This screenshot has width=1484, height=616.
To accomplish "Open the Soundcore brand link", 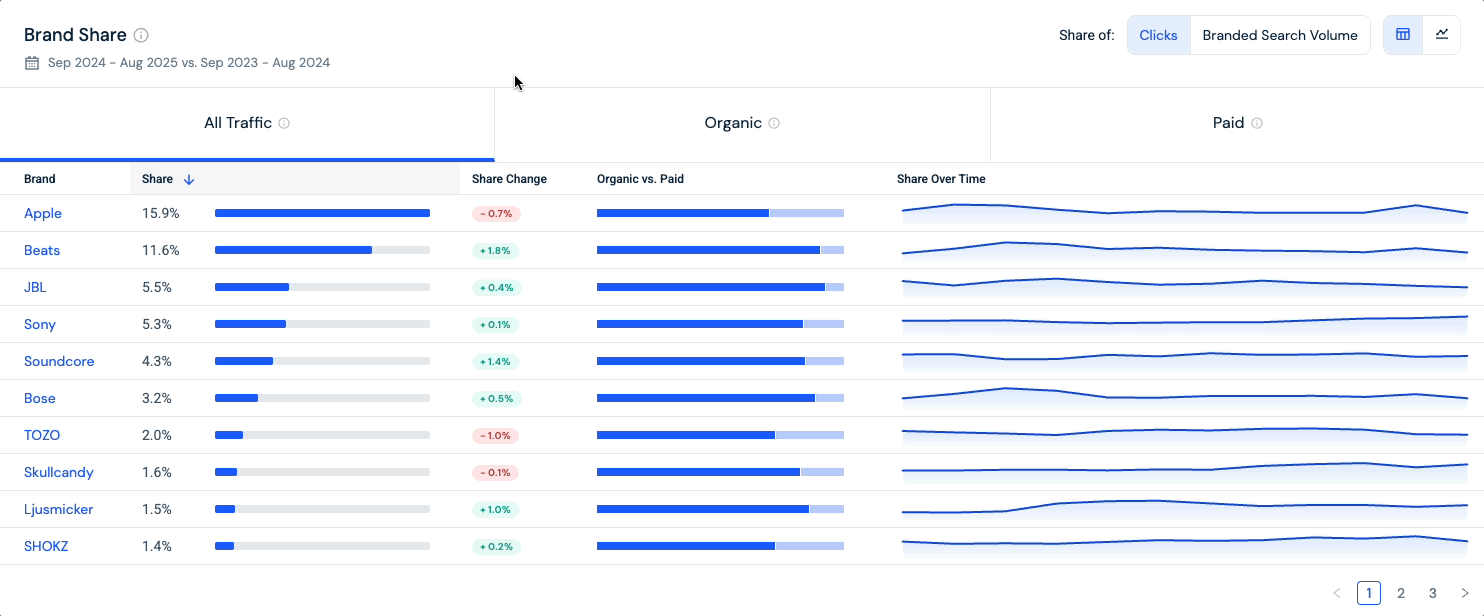I will 59,361.
